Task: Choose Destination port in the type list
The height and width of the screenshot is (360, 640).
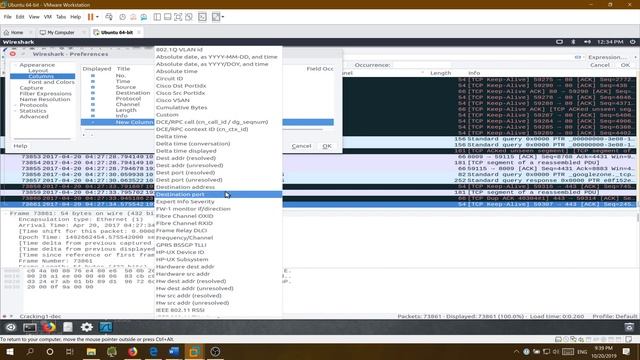Action: [218, 194]
